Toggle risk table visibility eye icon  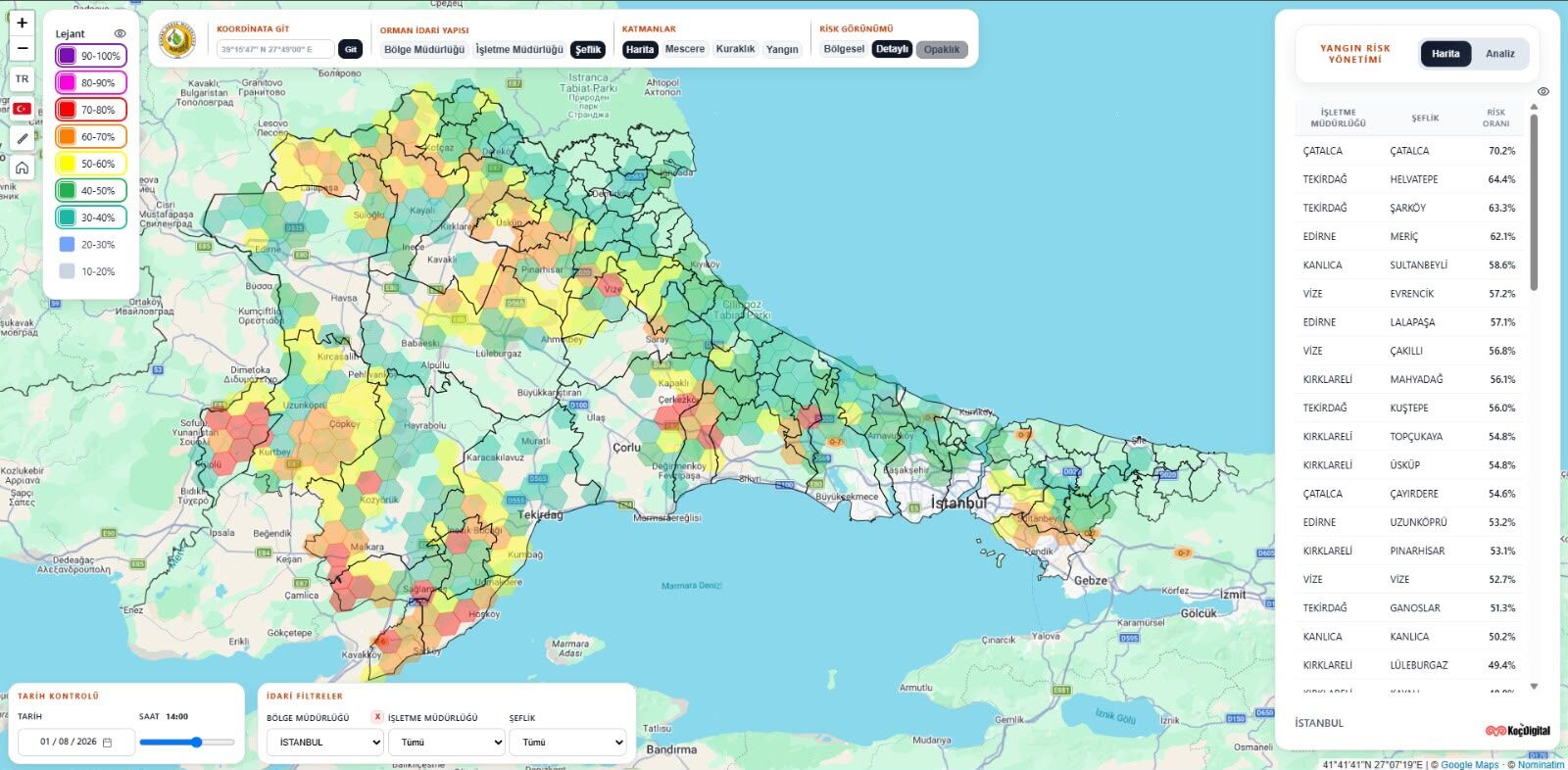point(1543,91)
